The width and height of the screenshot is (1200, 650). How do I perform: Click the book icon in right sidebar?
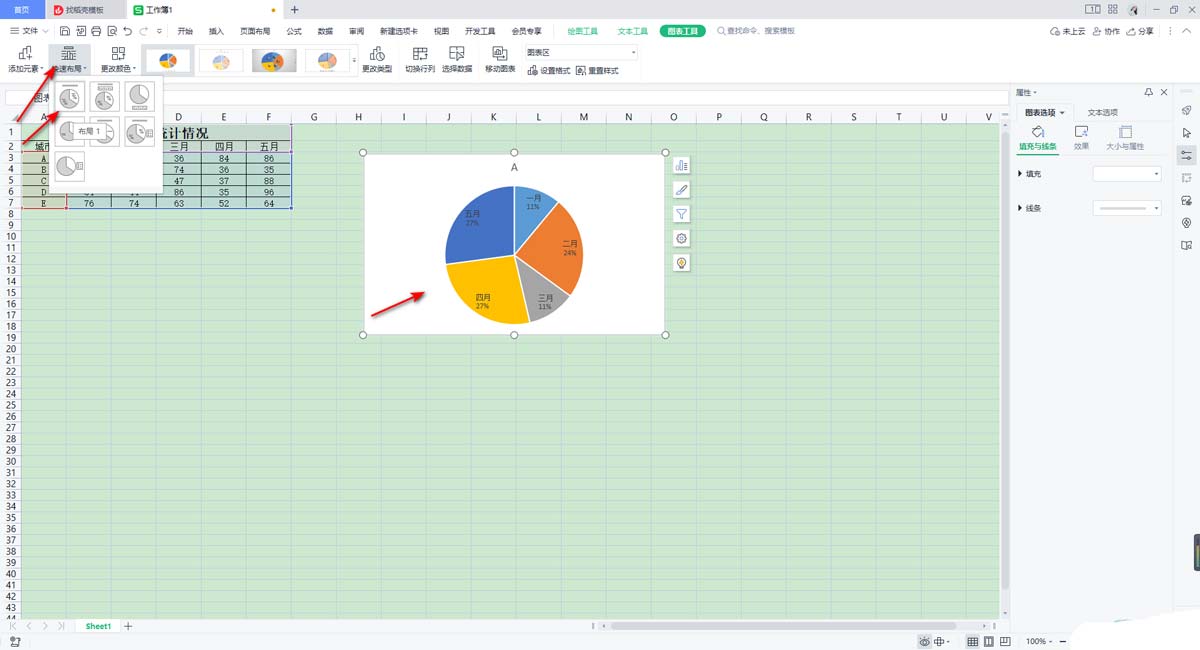(1186, 245)
